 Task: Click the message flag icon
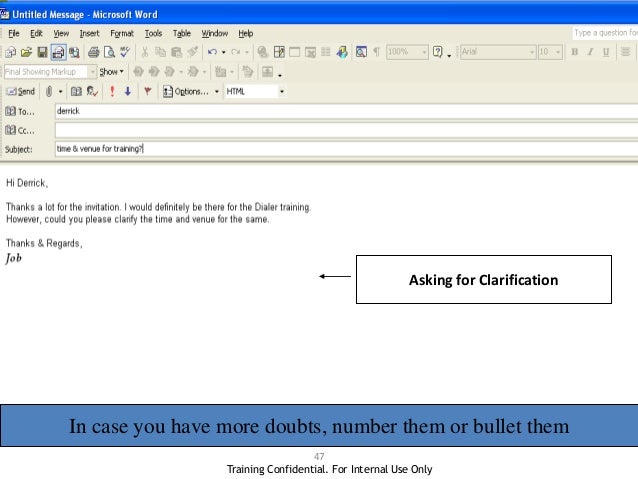(x=148, y=91)
